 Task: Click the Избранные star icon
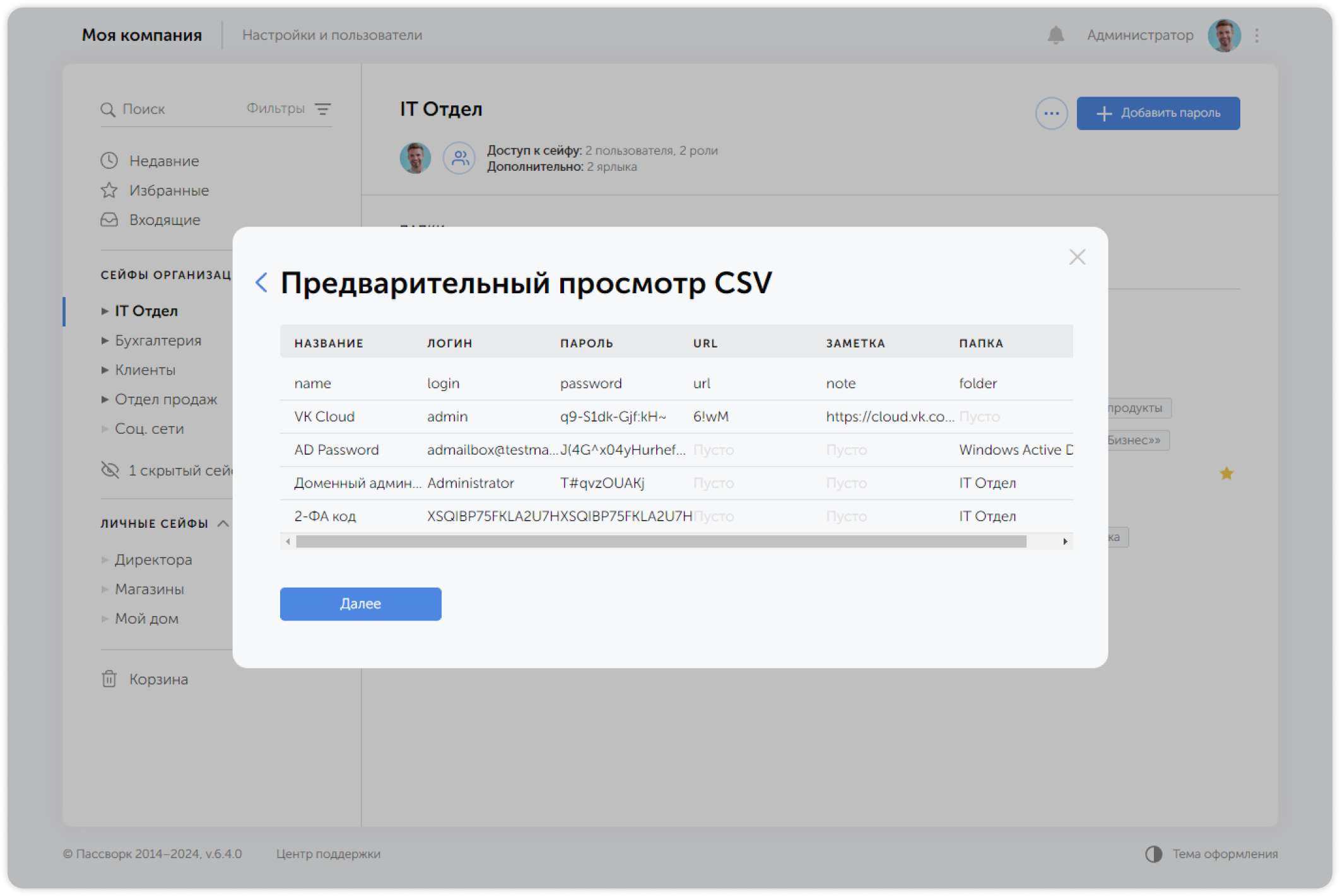click(x=109, y=190)
